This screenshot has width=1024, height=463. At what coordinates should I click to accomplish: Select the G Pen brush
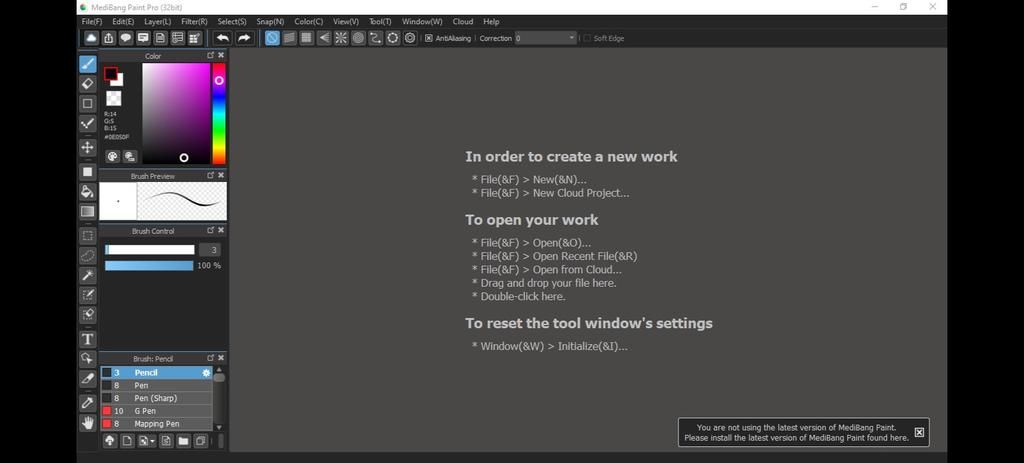(x=156, y=411)
